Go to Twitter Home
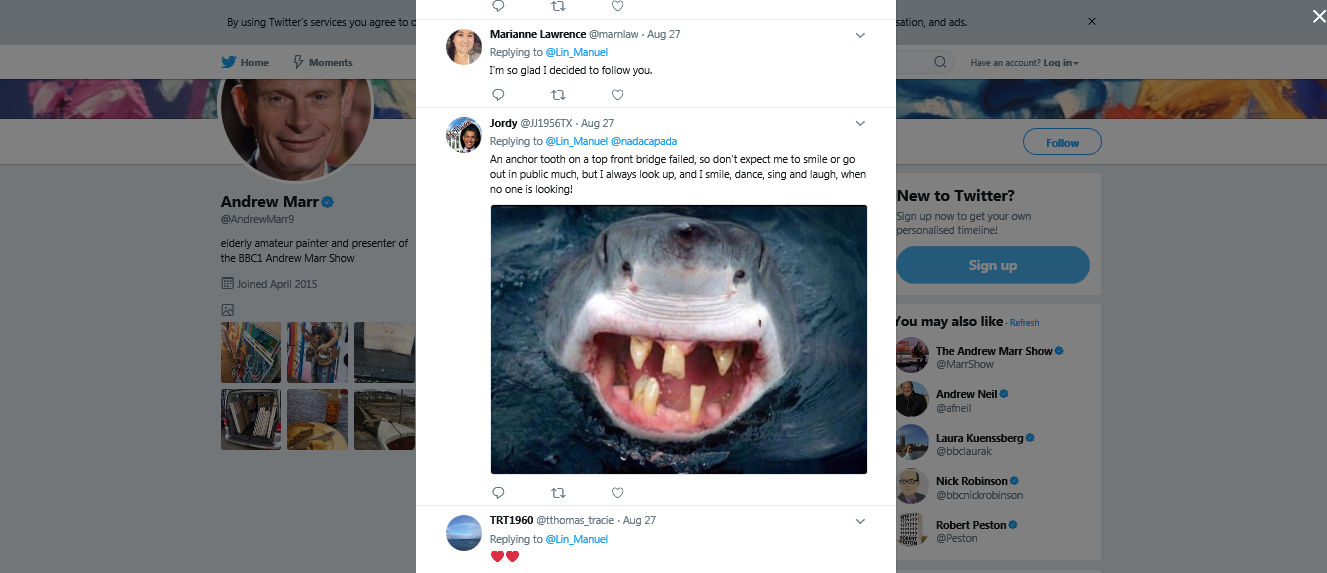The height and width of the screenshot is (573, 1327). (x=245, y=62)
